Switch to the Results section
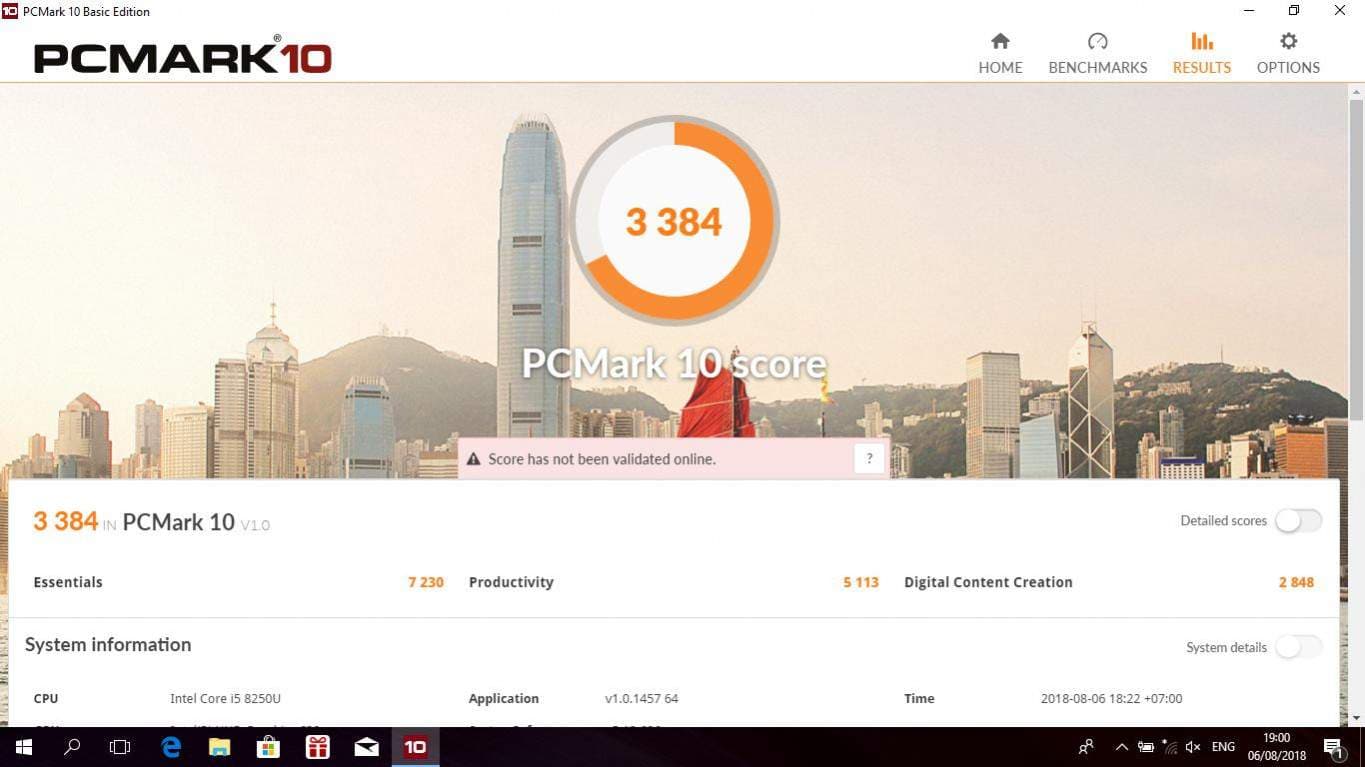The image size is (1365, 767). (x=1202, y=54)
